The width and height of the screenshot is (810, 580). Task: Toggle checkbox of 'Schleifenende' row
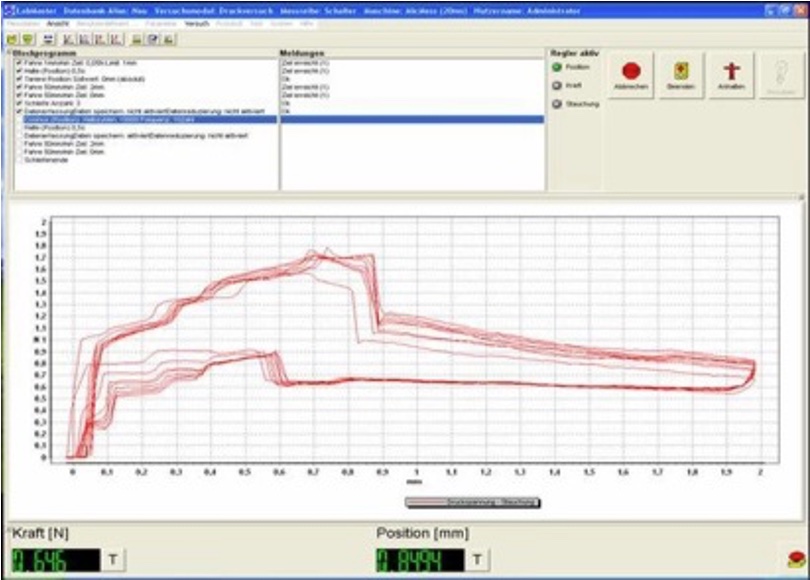click(19, 160)
